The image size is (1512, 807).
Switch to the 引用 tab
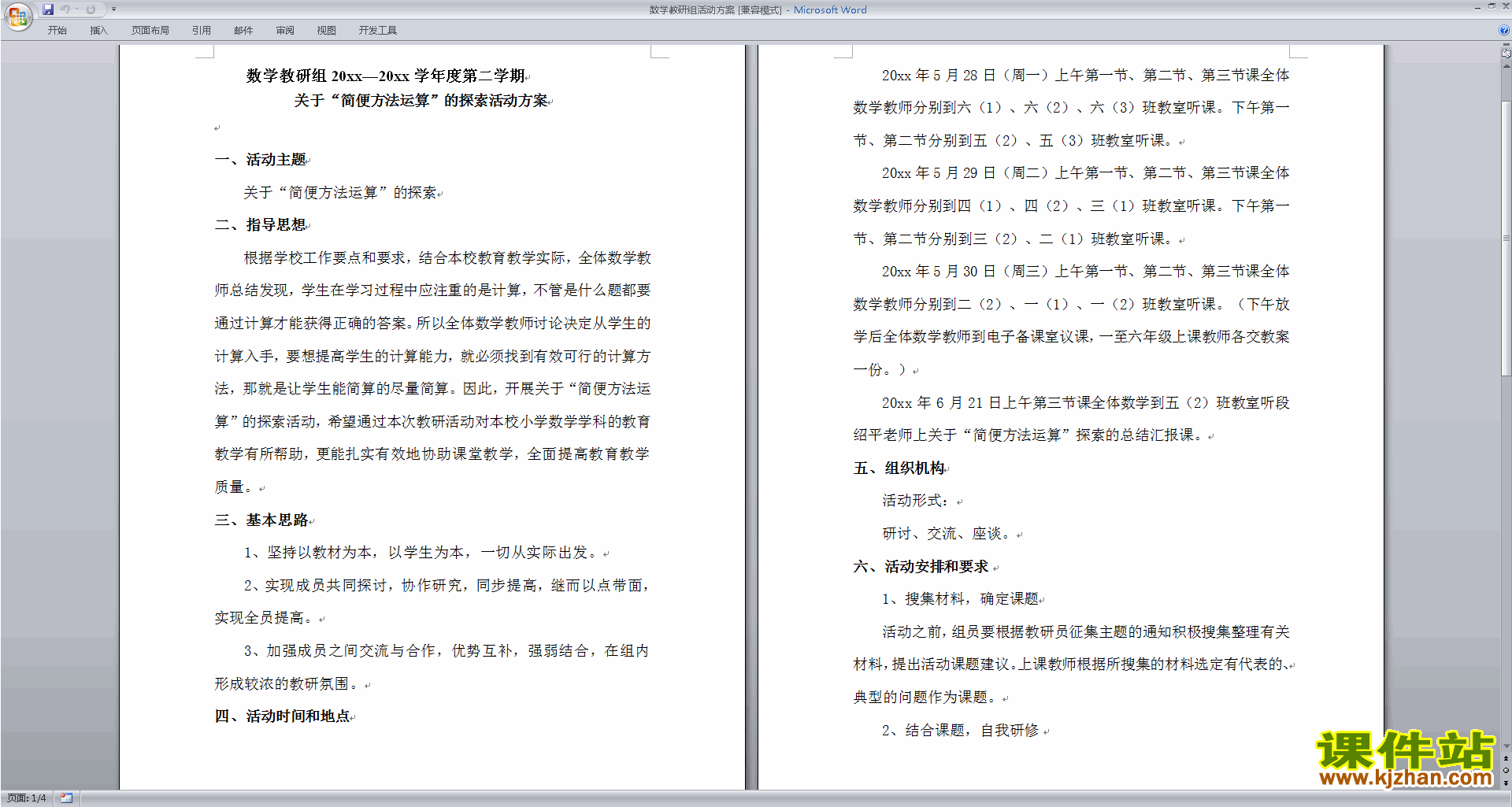click(202, 30)
